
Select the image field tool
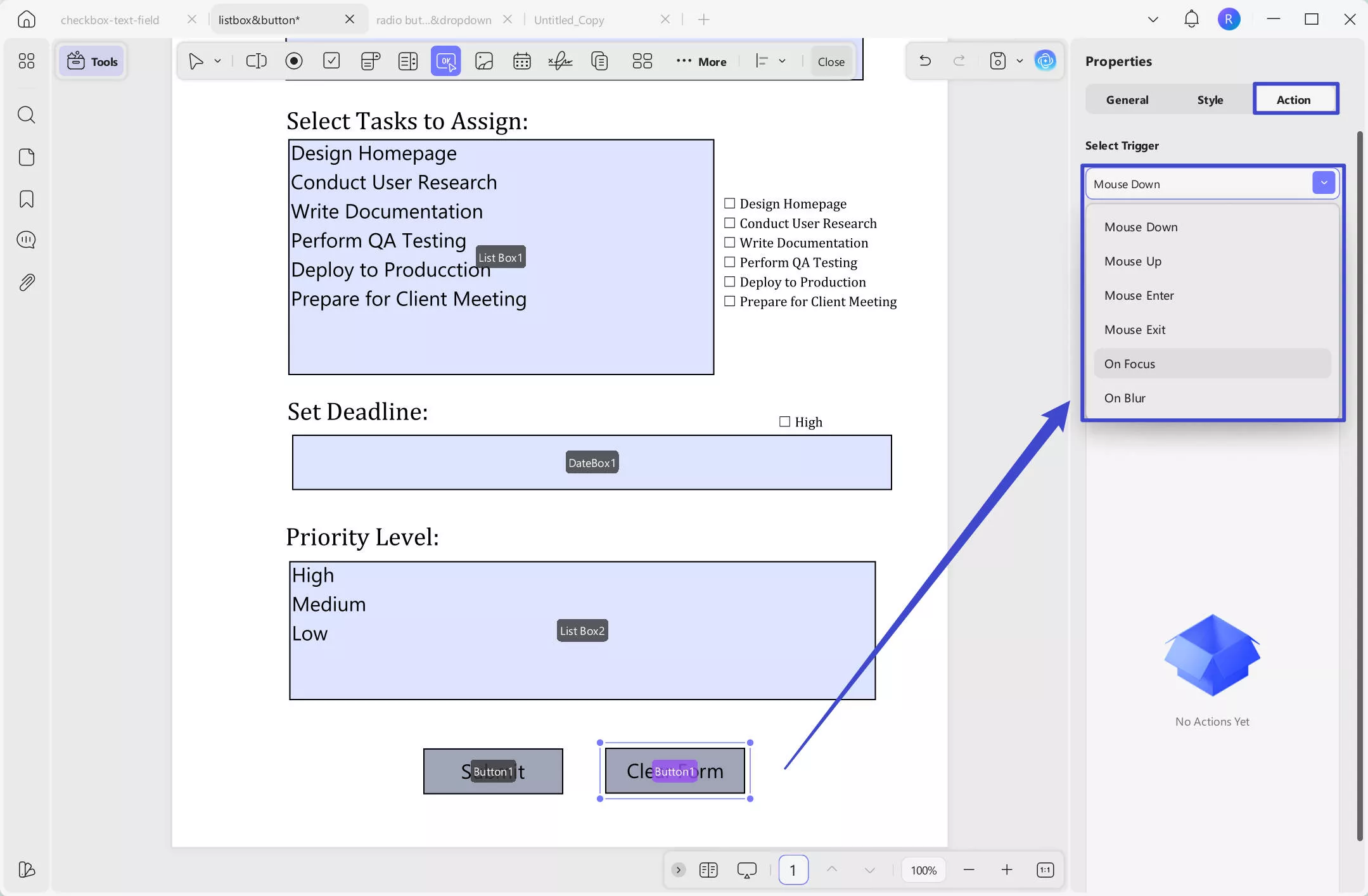tap(484, 61)
